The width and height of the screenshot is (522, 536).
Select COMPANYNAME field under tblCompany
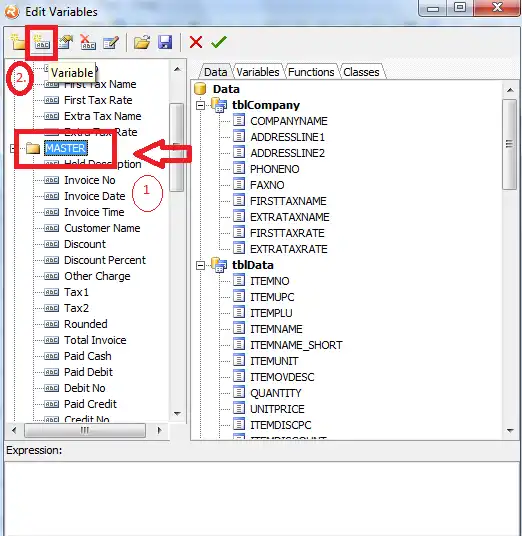pyautogui.click(x=289, y=121)
